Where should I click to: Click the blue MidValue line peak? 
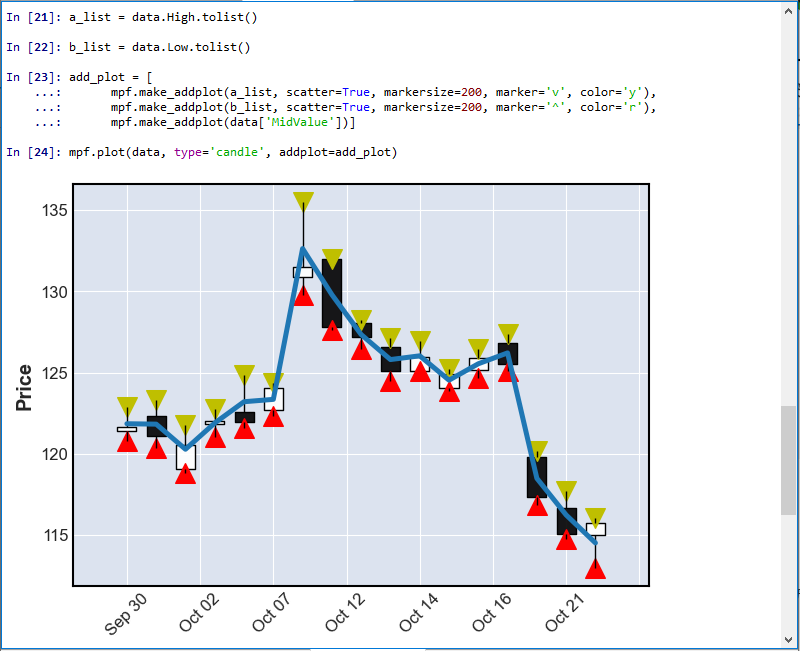(303, 248)
